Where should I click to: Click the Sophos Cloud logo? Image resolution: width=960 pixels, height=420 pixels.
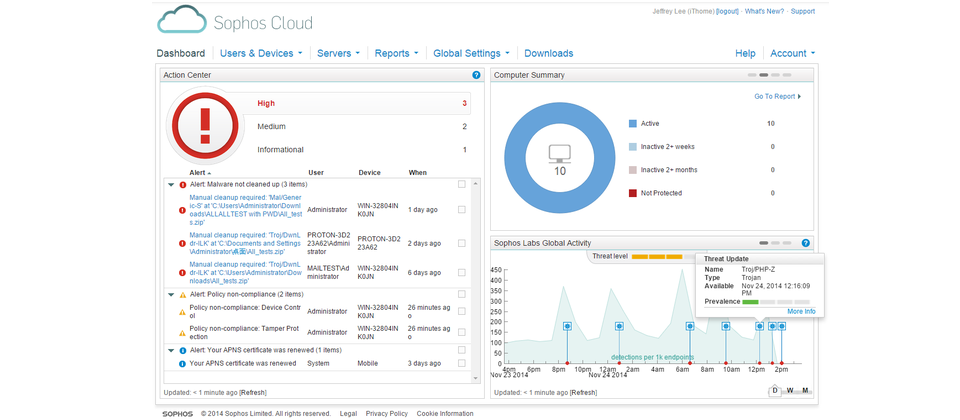coord(234,20)
